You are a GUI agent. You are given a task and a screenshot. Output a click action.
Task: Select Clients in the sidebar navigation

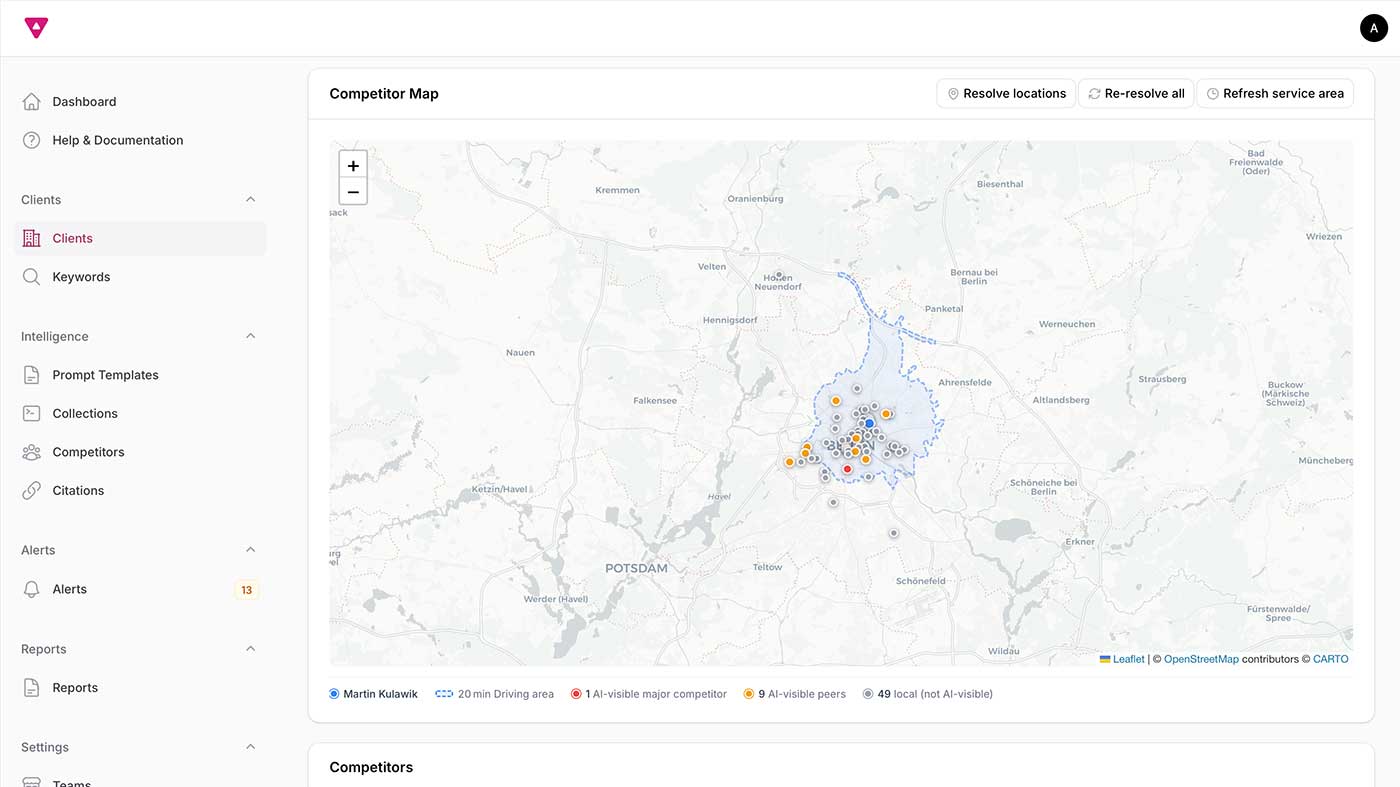coord(72,238)
